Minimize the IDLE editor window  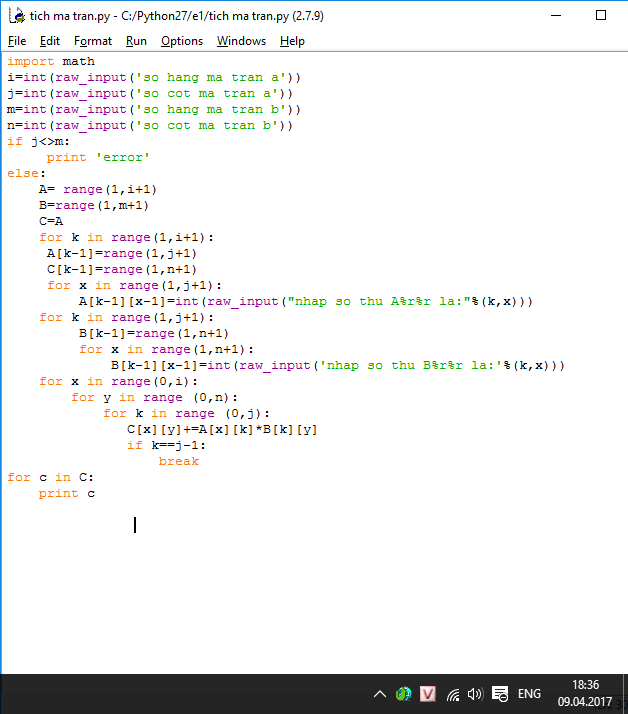coord(554,16)
